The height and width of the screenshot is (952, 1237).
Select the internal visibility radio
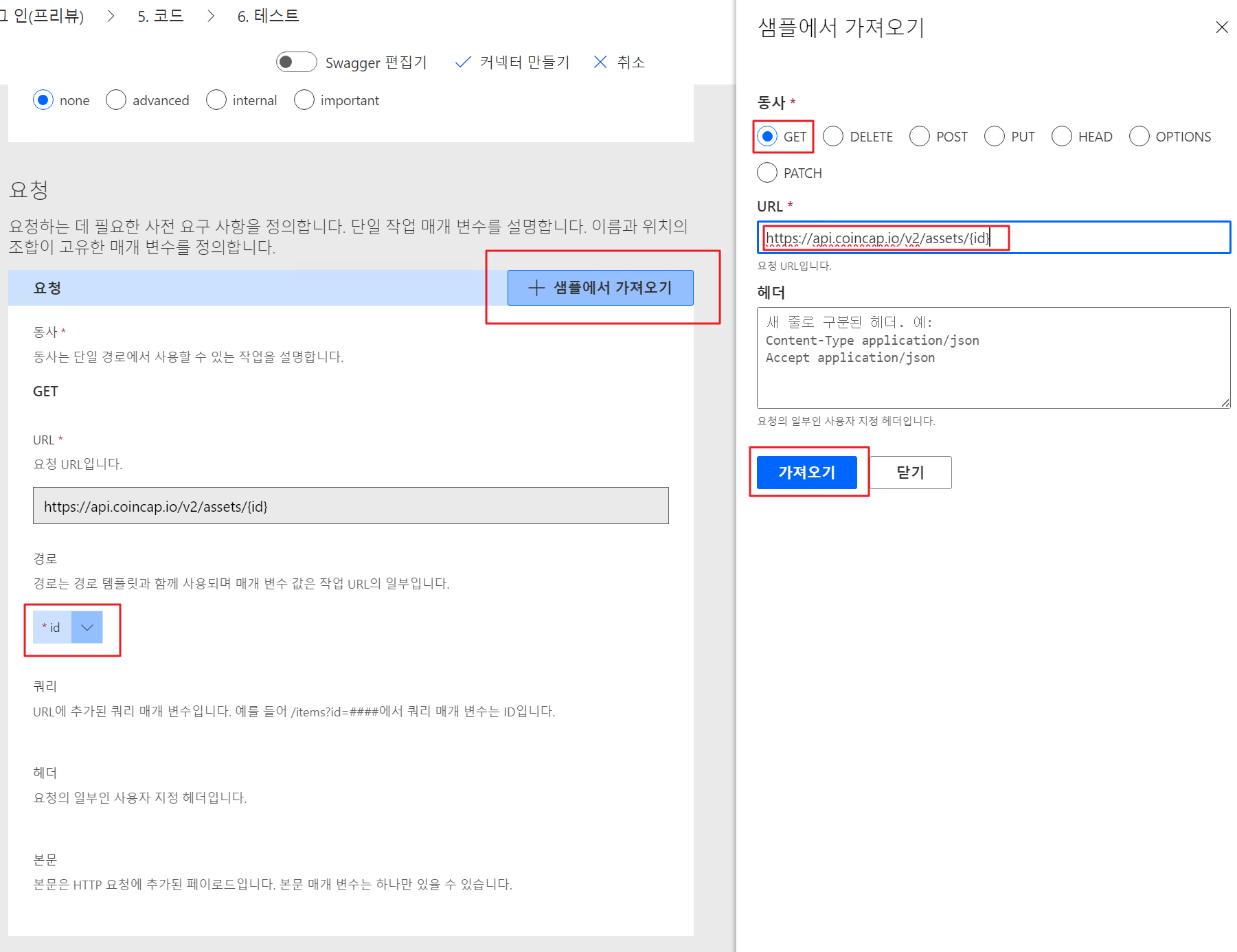216,100
